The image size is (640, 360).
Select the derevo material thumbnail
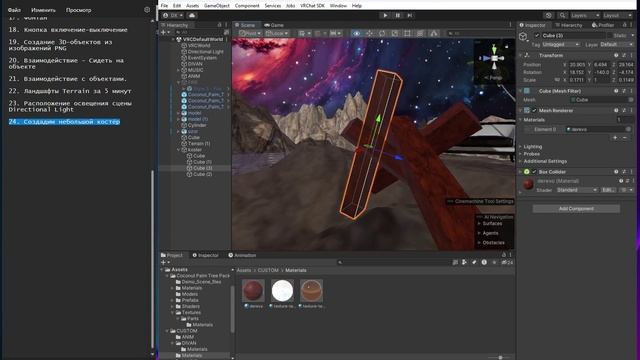point(253,290)
